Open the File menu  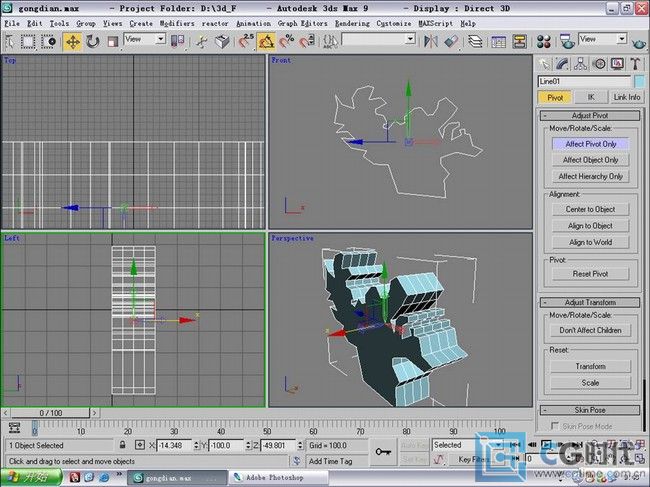pyautogui.click(x=12, y=24)
